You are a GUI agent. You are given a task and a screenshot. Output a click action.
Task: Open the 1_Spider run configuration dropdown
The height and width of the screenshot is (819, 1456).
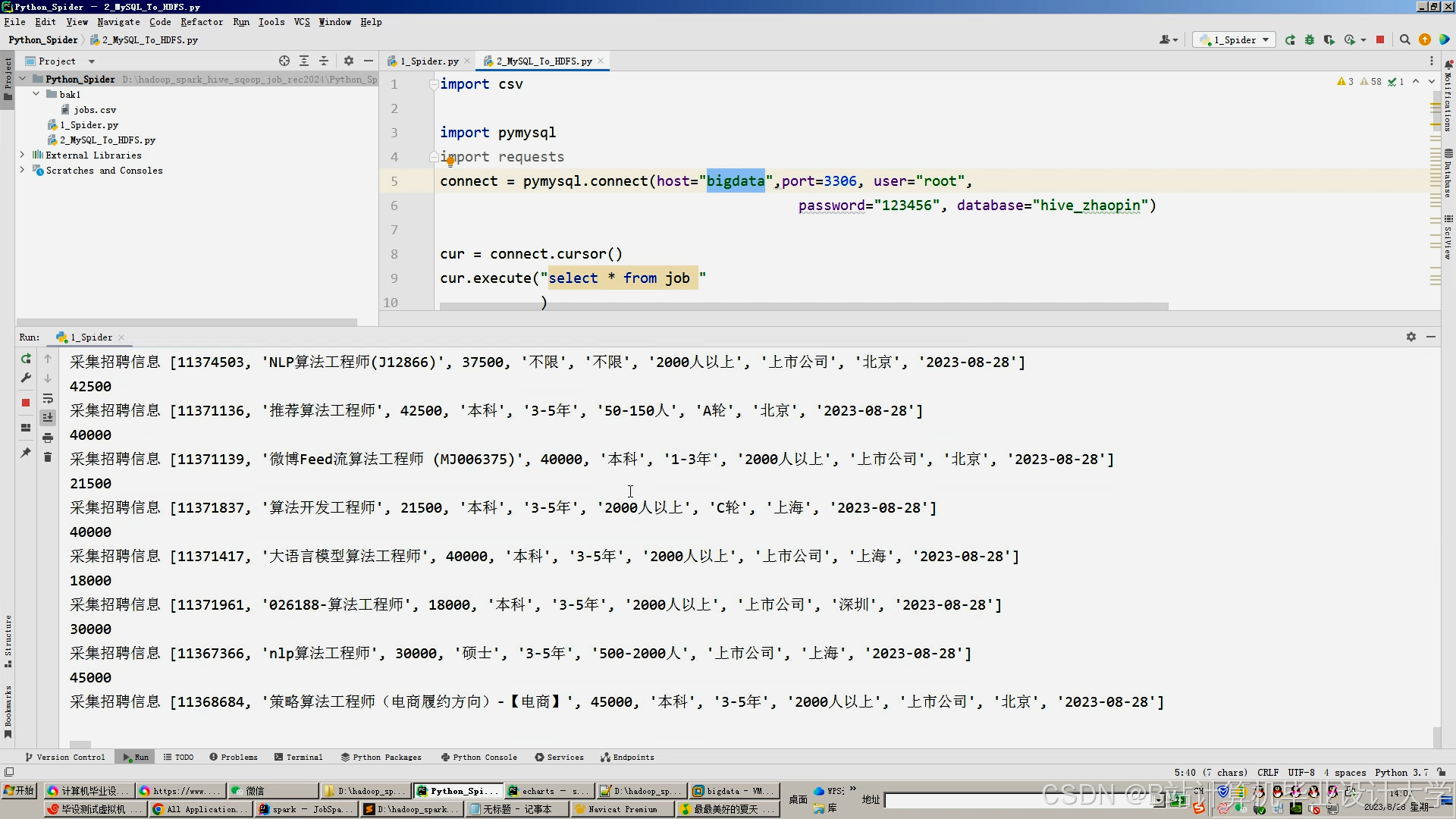[x=1235, y=40]
